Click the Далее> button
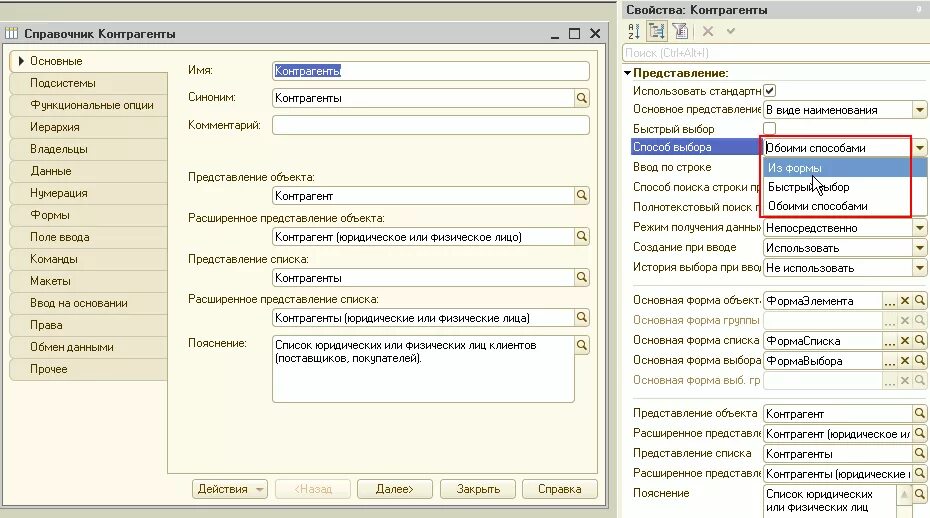Image resolution: width=930 pixels, height=518 pixels. 394,489
